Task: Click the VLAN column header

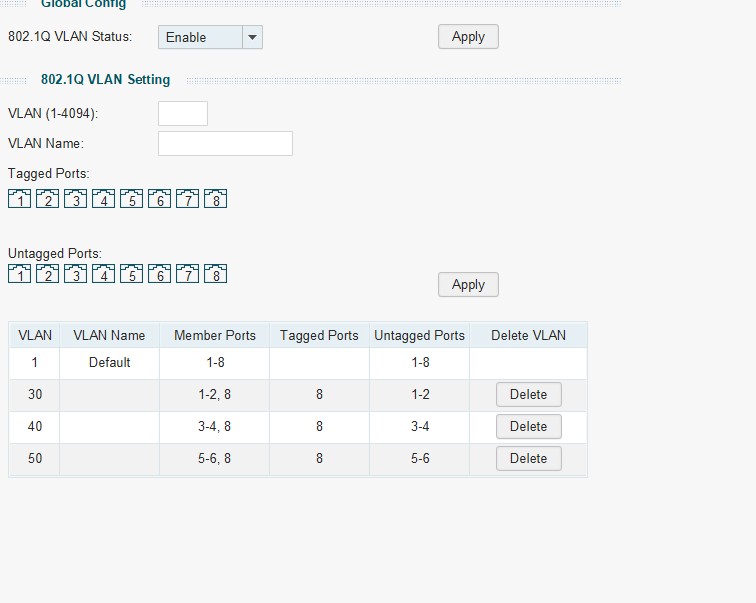Action: pyautogui.click(x=34, y=335)
